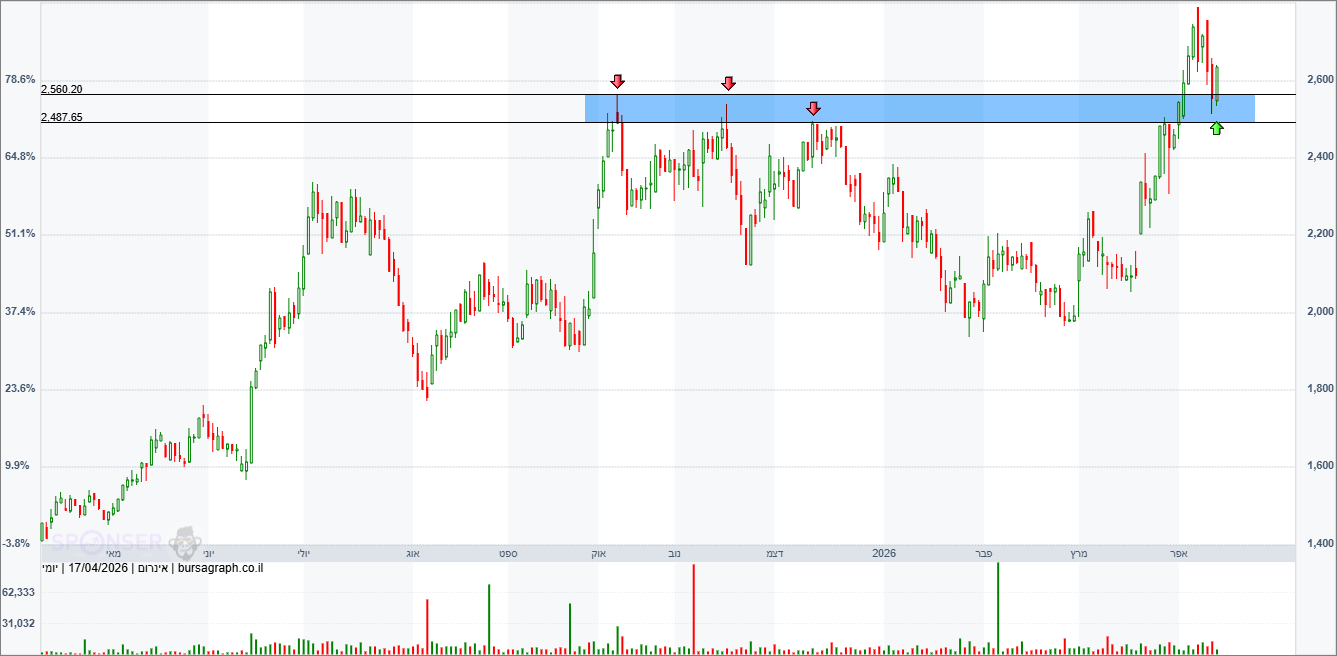Click the 31,032 volume axis label
This screenshot has width=1337, height=656.
pos(20,623)
